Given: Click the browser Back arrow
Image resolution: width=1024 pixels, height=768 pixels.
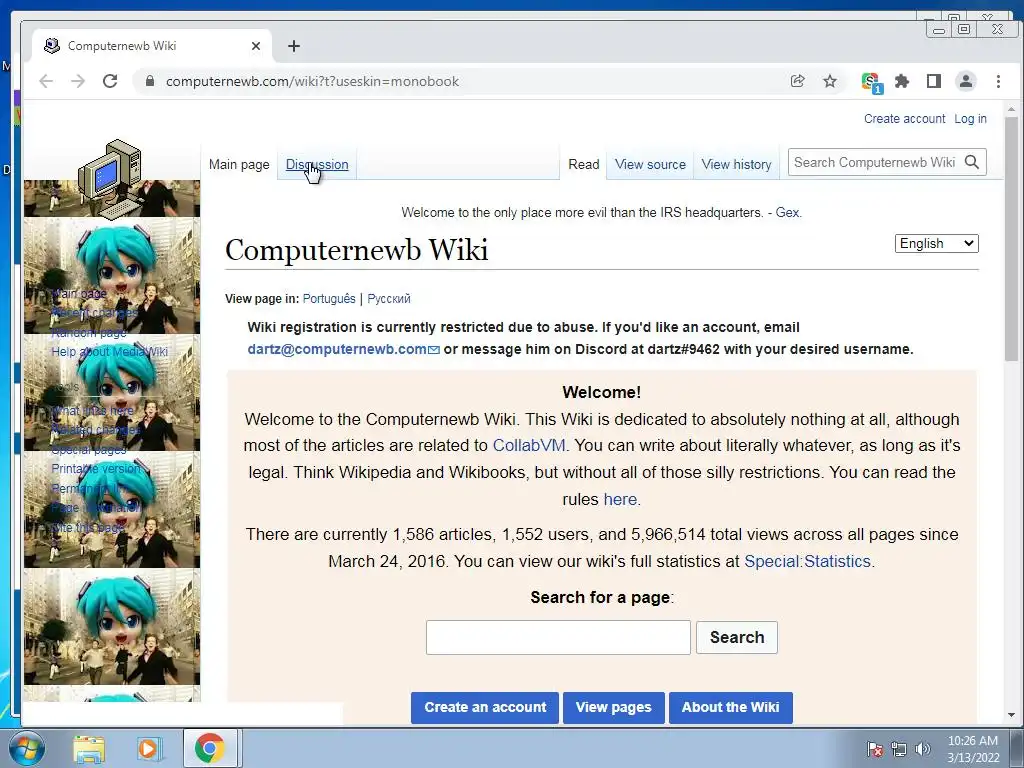Looking at the screenshot, I should (46, 81).
